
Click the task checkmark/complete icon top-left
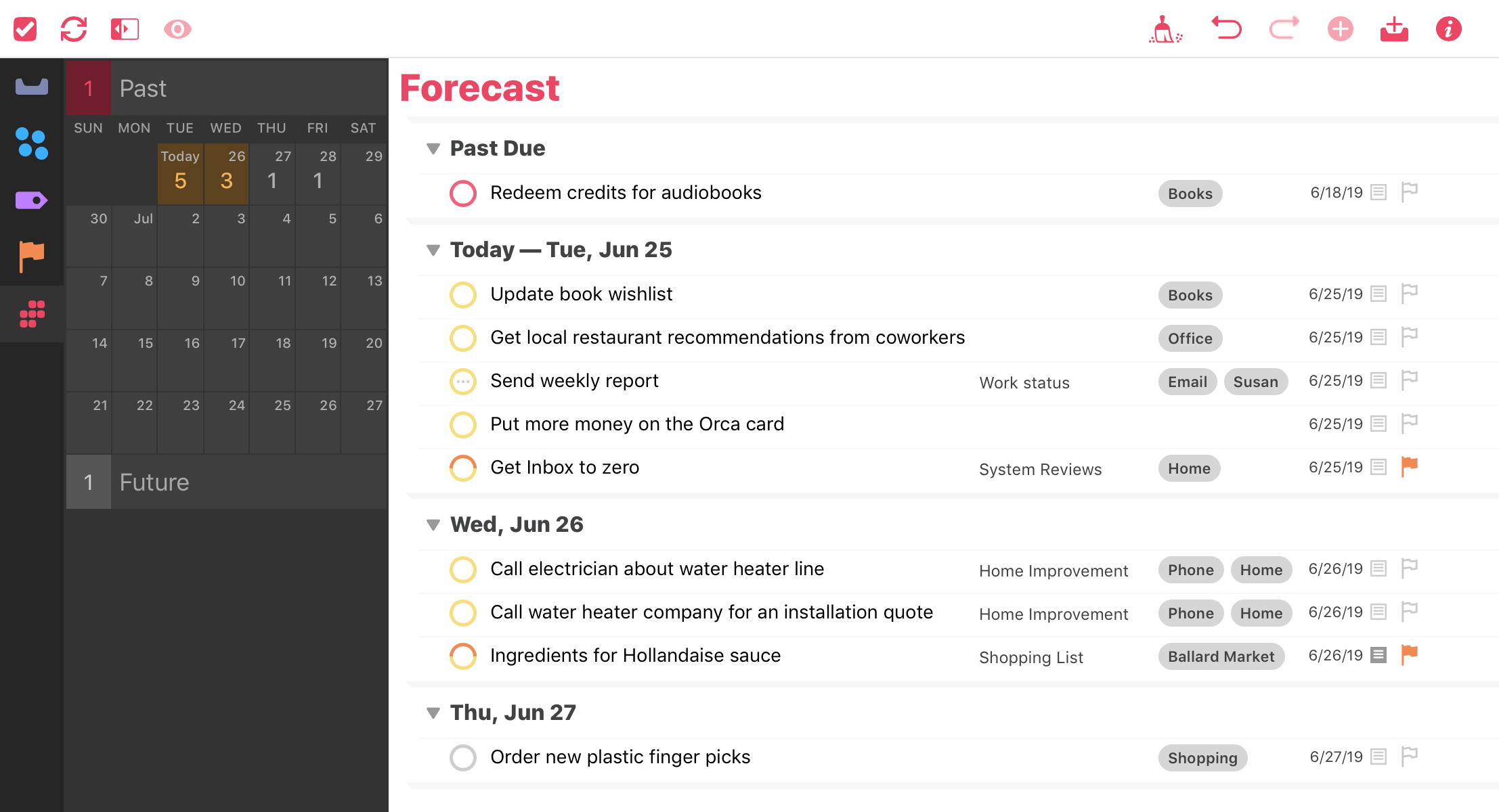[x=26, y=28]
